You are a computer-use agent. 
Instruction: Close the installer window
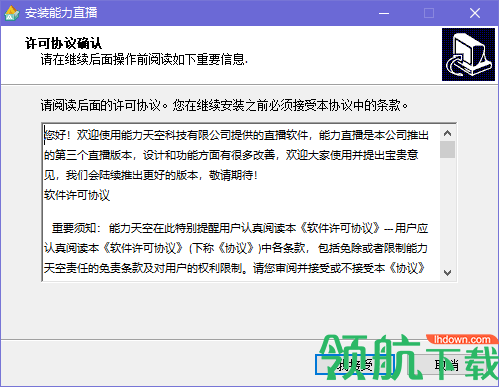pyautogui.click(x=475, y=13)
